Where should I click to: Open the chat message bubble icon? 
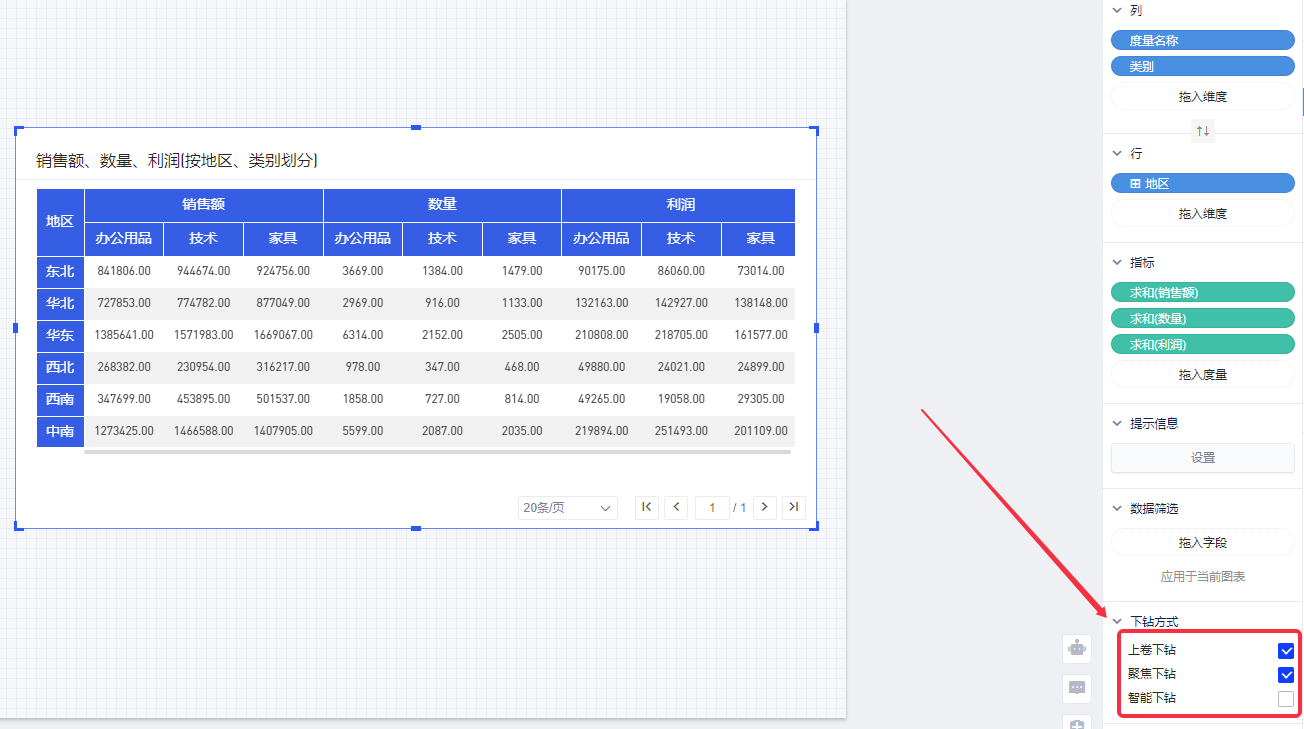[x=1077, y=688]
